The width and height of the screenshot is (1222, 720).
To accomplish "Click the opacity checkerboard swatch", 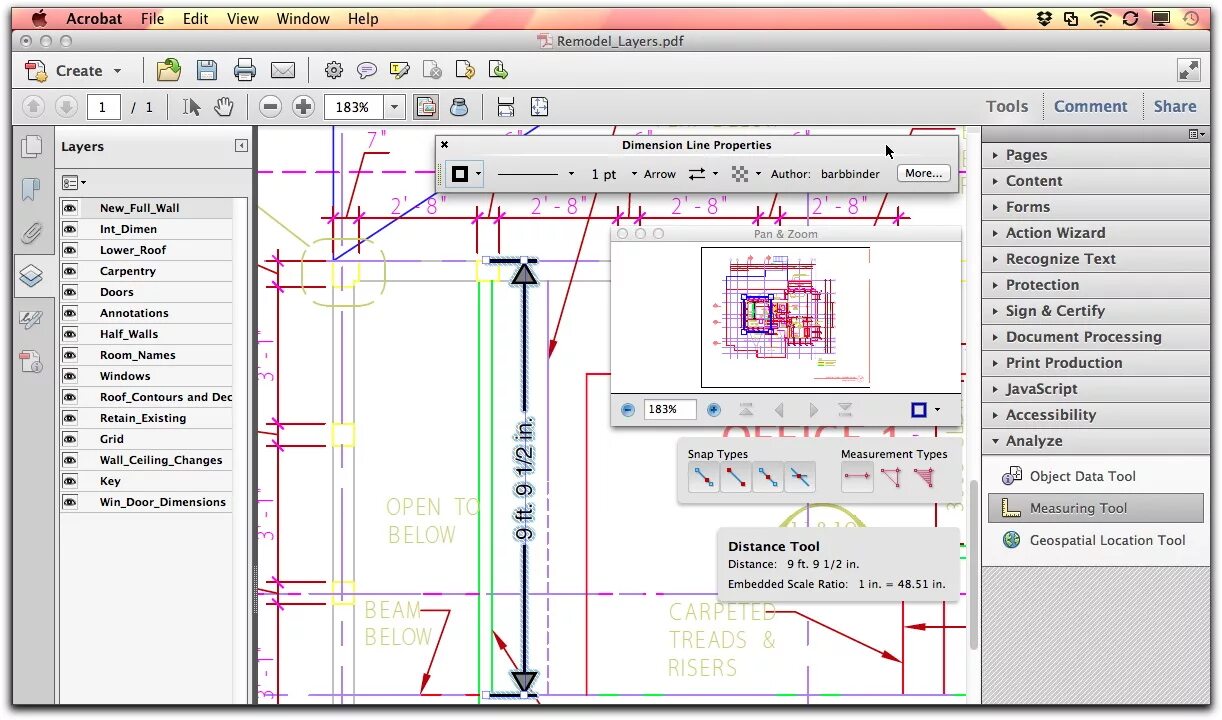I will point(740,174).
